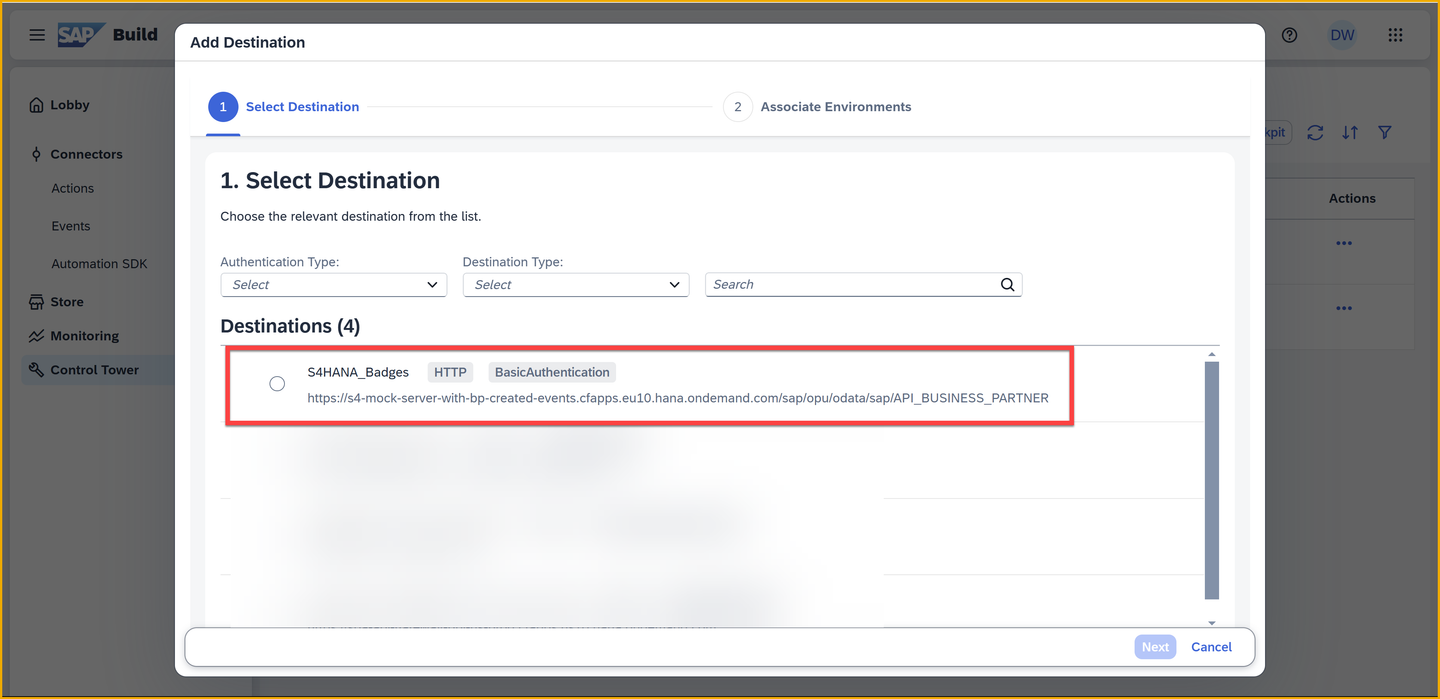
Task: Open the DW user profile avatar
Action: click(x=1342, y=35)
